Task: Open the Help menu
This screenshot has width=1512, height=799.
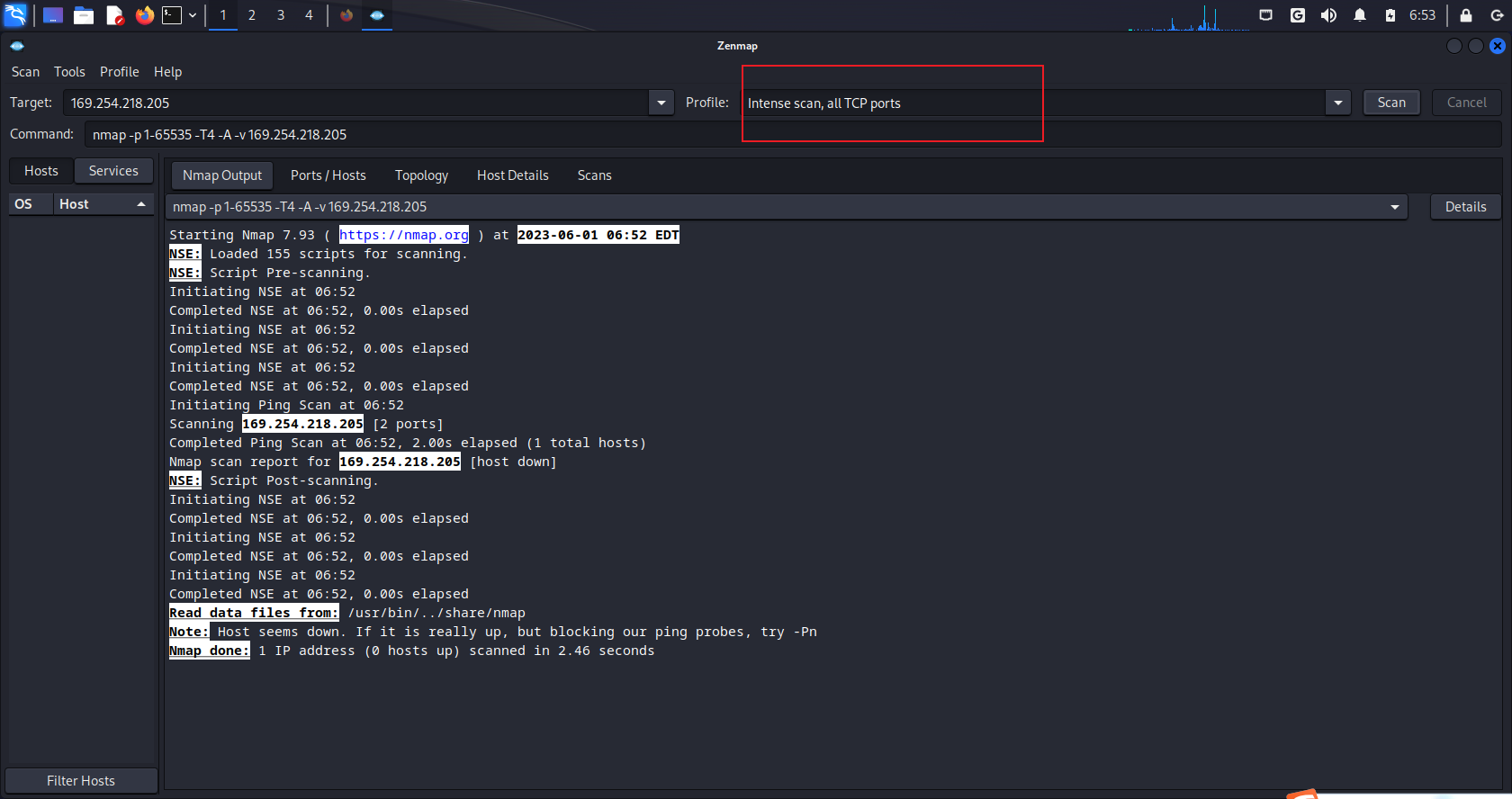Action: tap(167, 72)
